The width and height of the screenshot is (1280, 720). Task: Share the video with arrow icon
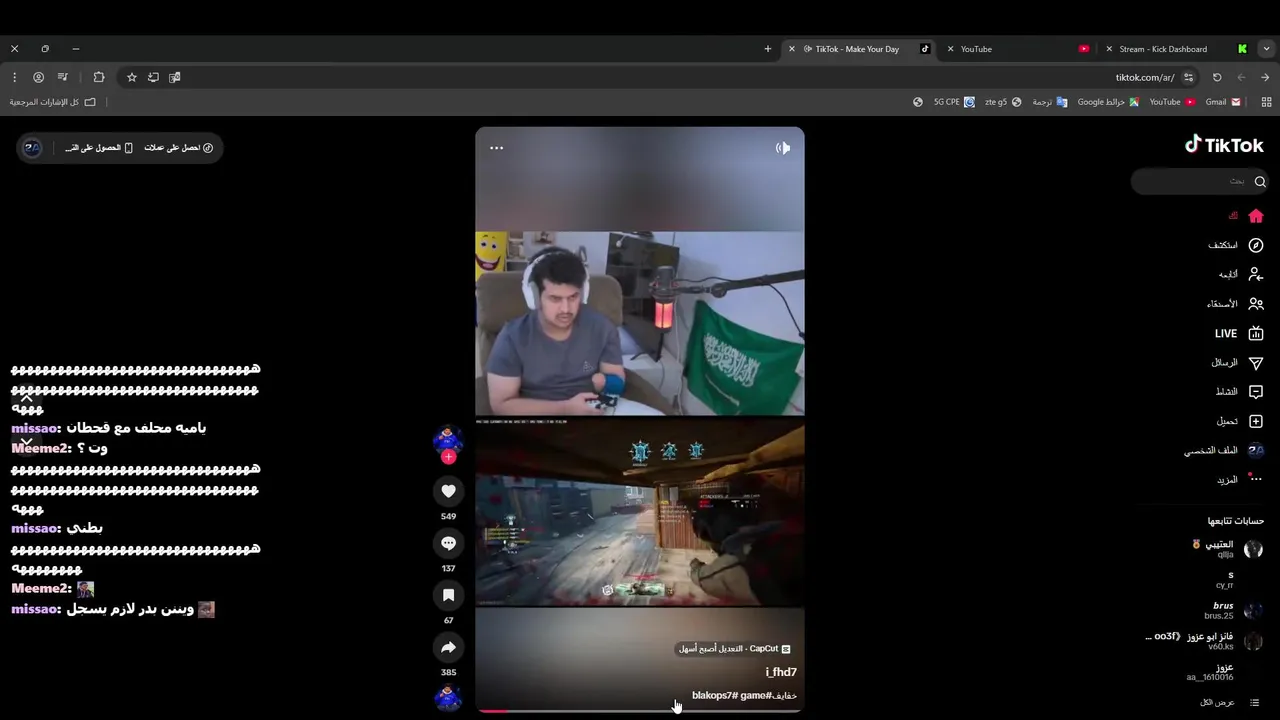click(448, 647)
